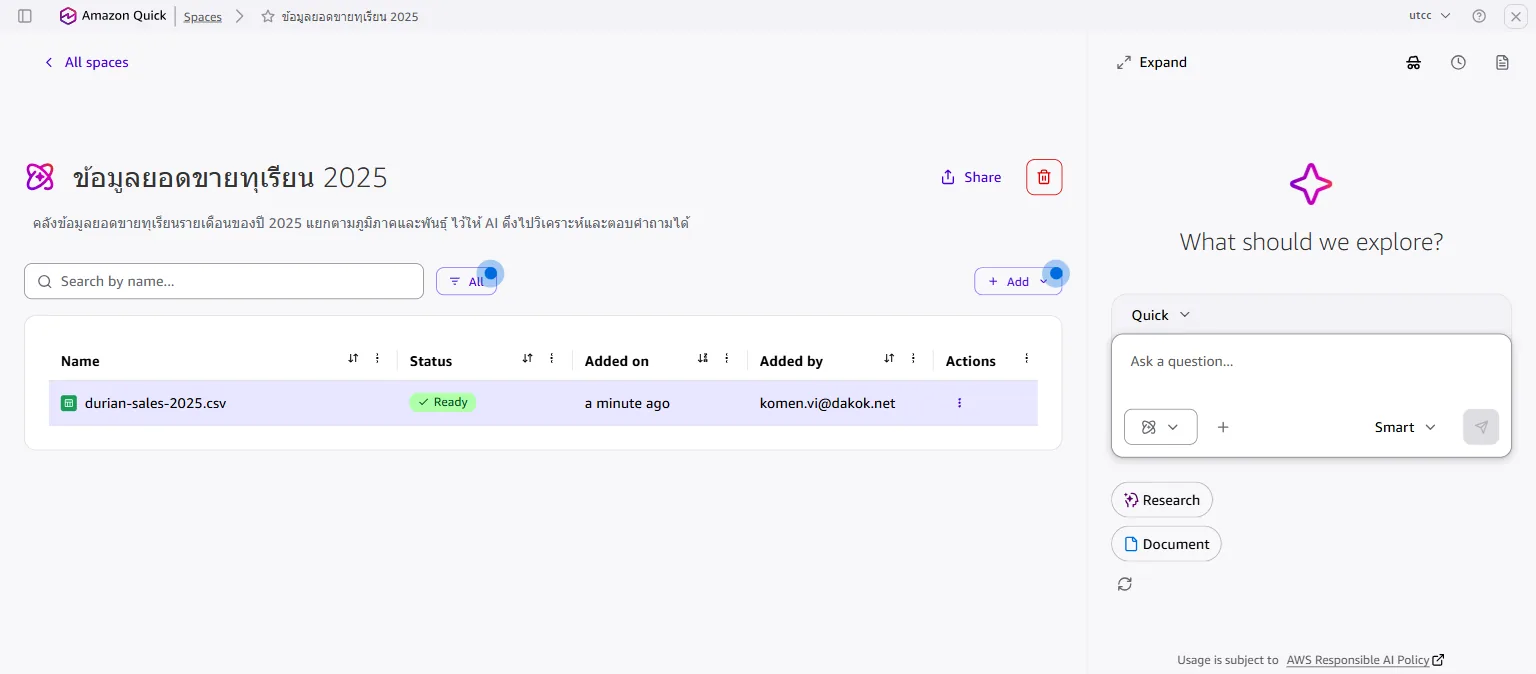Open row actions menu for durian-sales-2025.csv
This screenshot has width=1536, height=674.
pos(959,403)
